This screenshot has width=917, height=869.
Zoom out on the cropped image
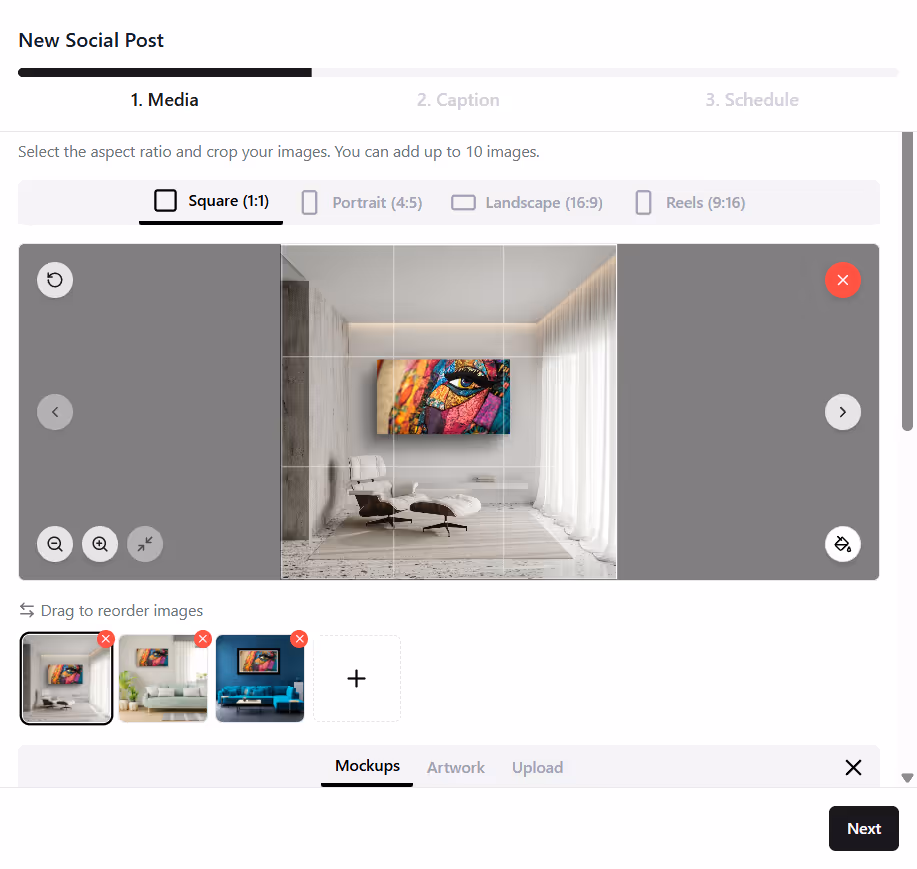[x=55, y=544]
